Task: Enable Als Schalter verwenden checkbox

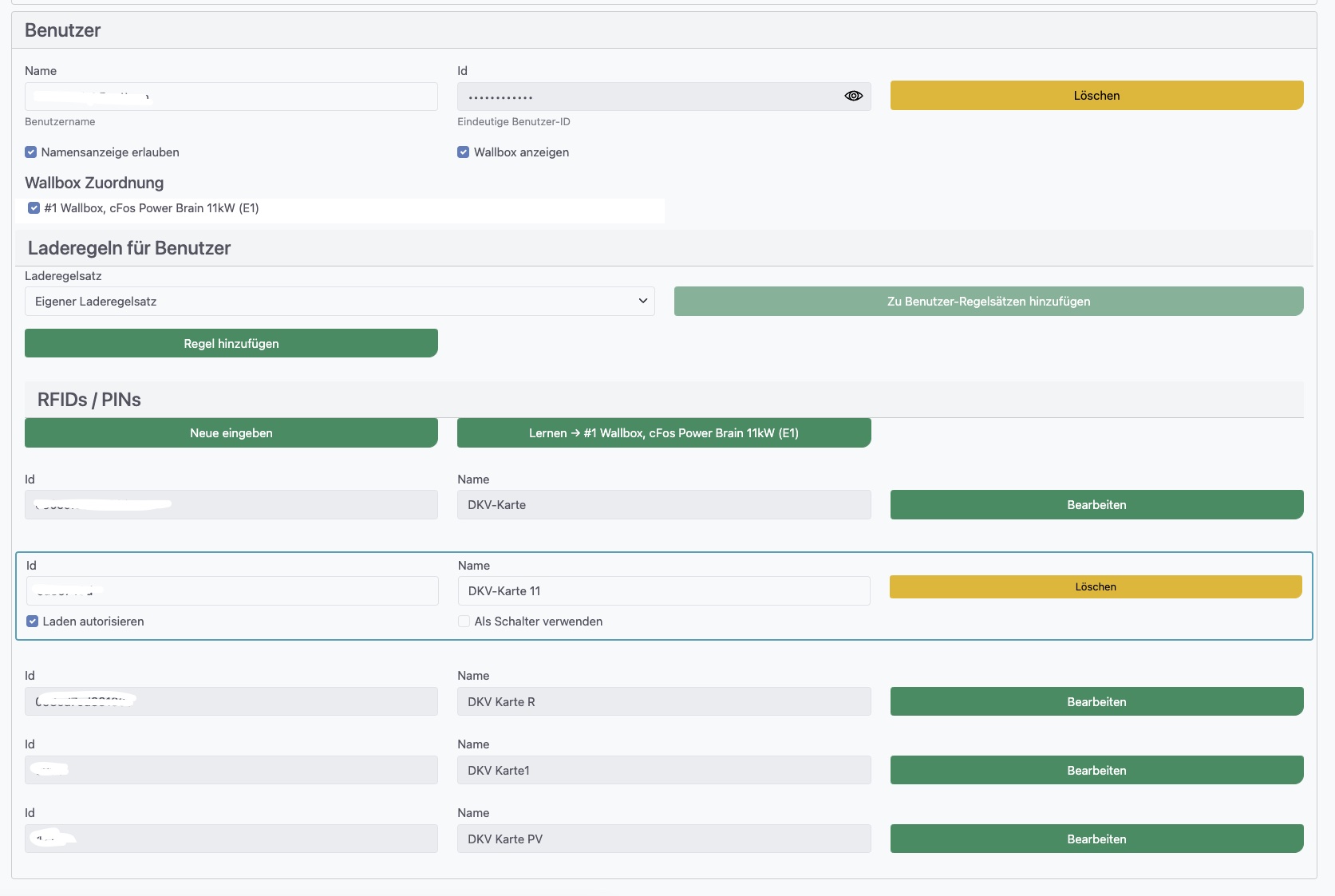Action: tap(464, 622)
